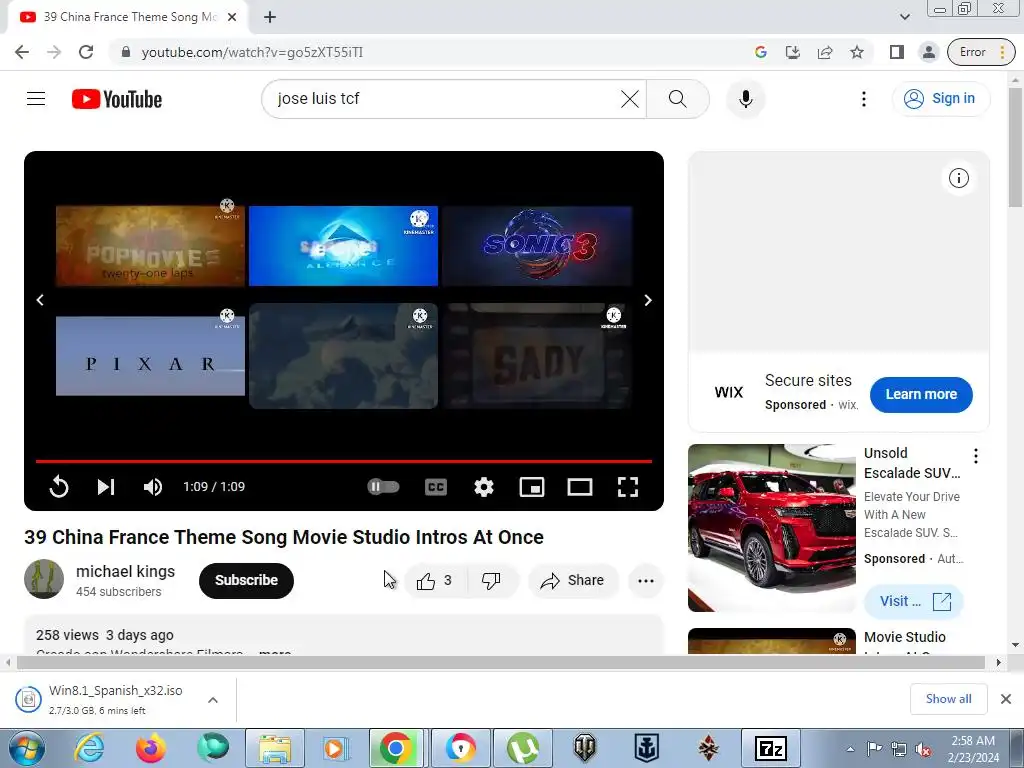Open the PIXAR suggested video thumbnail
The width and height of the screenshot is (1024, 768).
(x=150, y=356)
